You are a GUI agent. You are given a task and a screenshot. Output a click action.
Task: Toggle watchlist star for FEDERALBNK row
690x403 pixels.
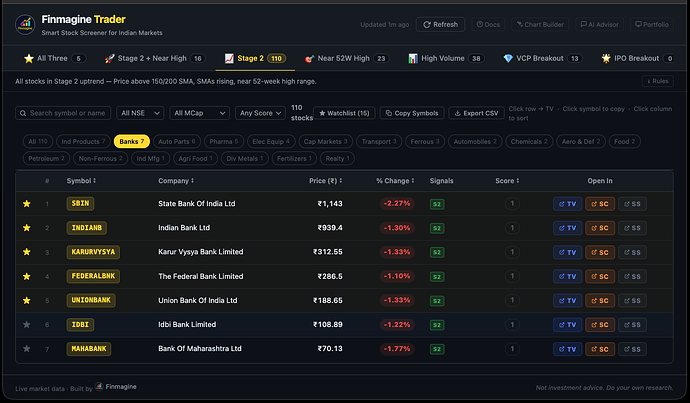coord(27,276)
